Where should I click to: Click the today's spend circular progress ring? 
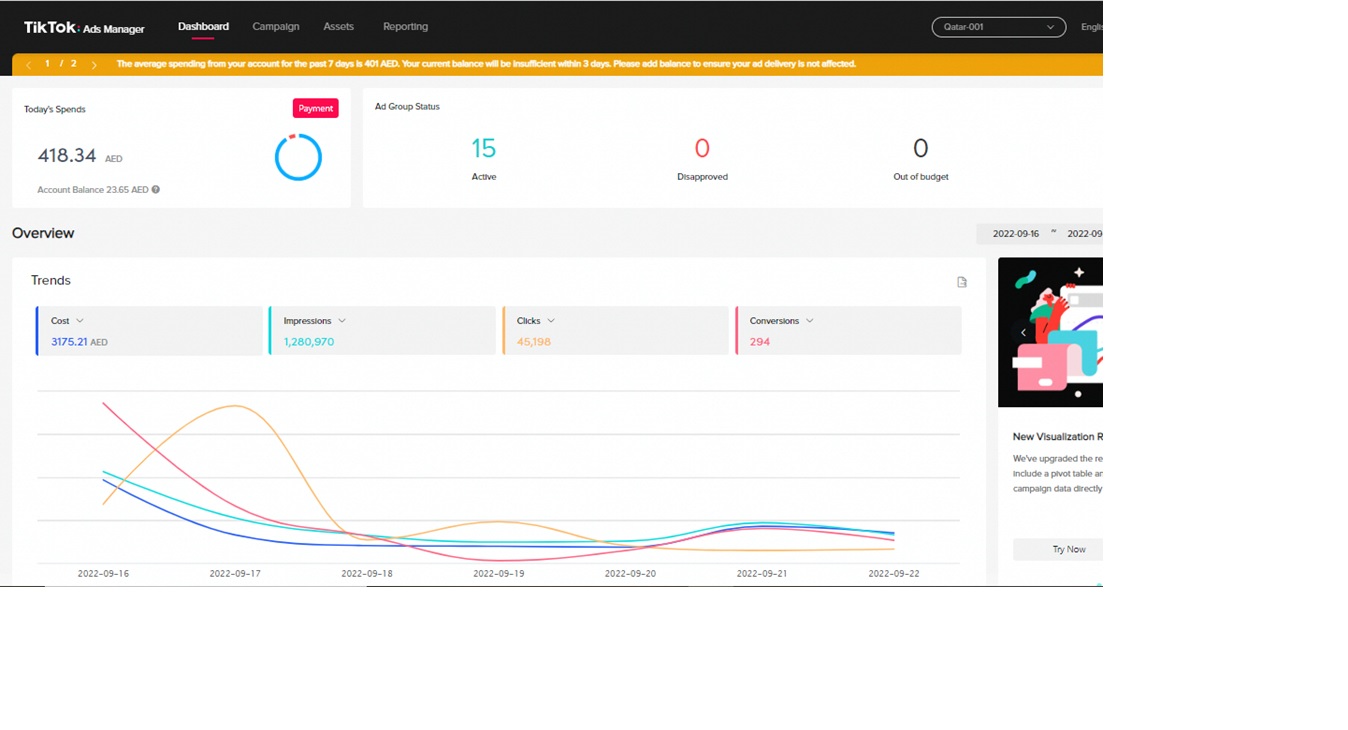click(x=298, y=157)
